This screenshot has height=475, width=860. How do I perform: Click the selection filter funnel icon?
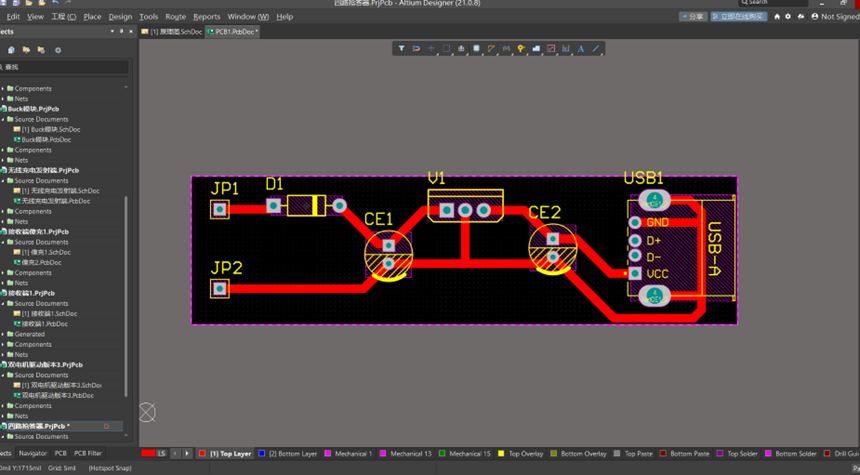pyautogui.click(x=402, y=48)
